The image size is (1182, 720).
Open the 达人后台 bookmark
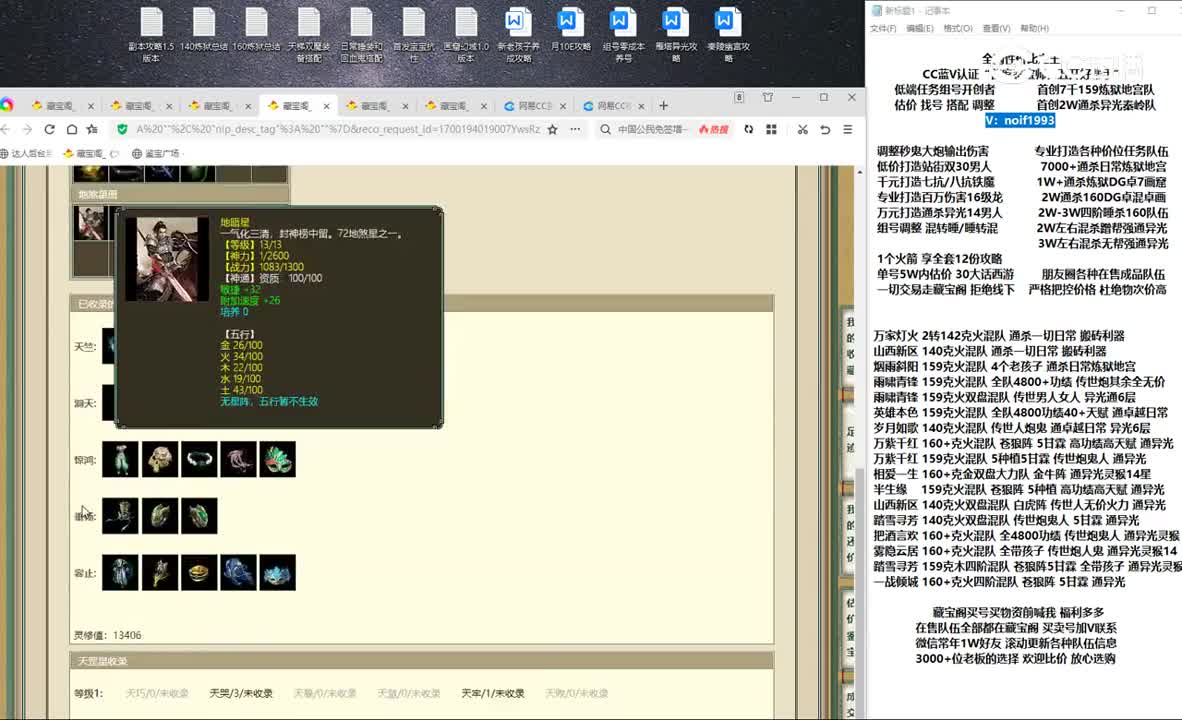click(x=26, y=153)
